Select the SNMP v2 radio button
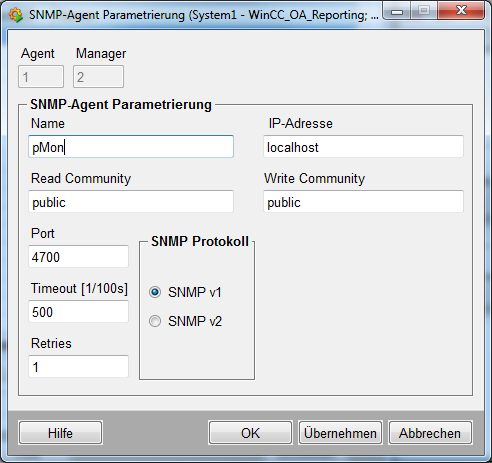Image resolution: width=492 pixels, height=463 pixels. click(155, 321)
